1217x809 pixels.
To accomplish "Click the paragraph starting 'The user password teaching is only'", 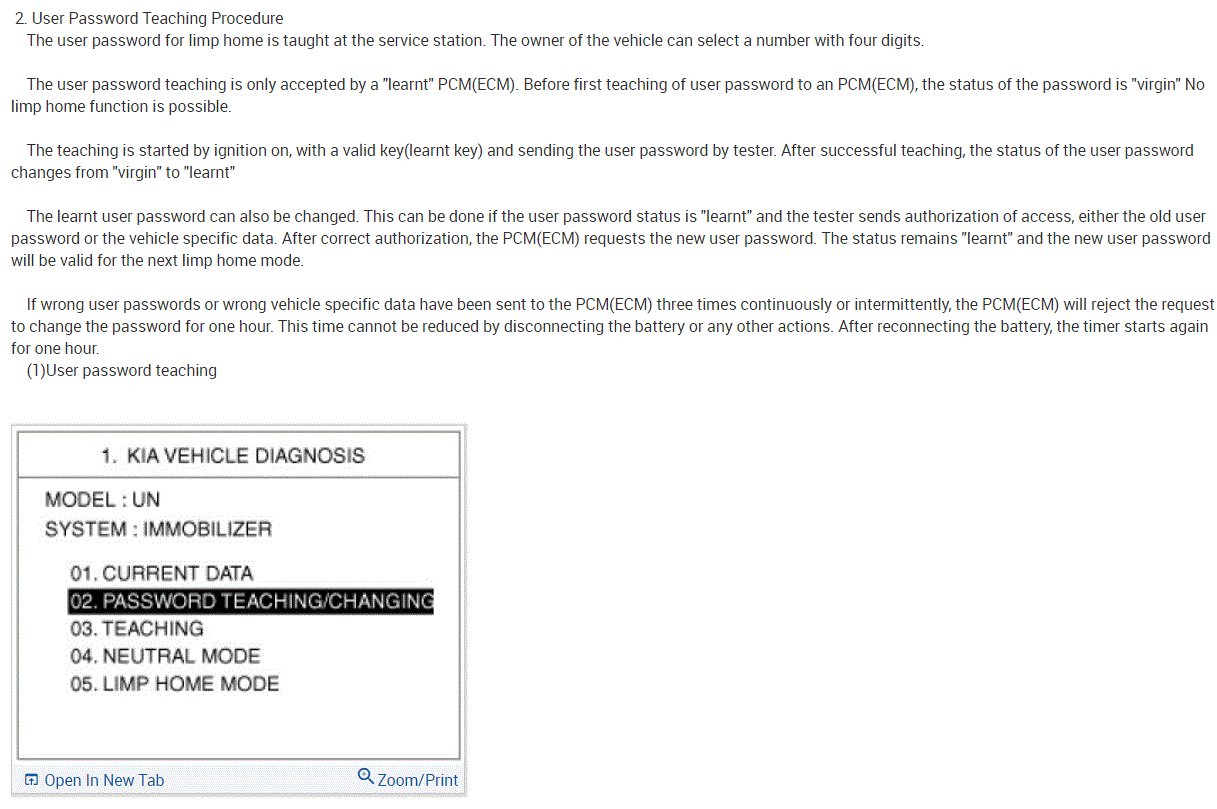I will pos(608,95).
